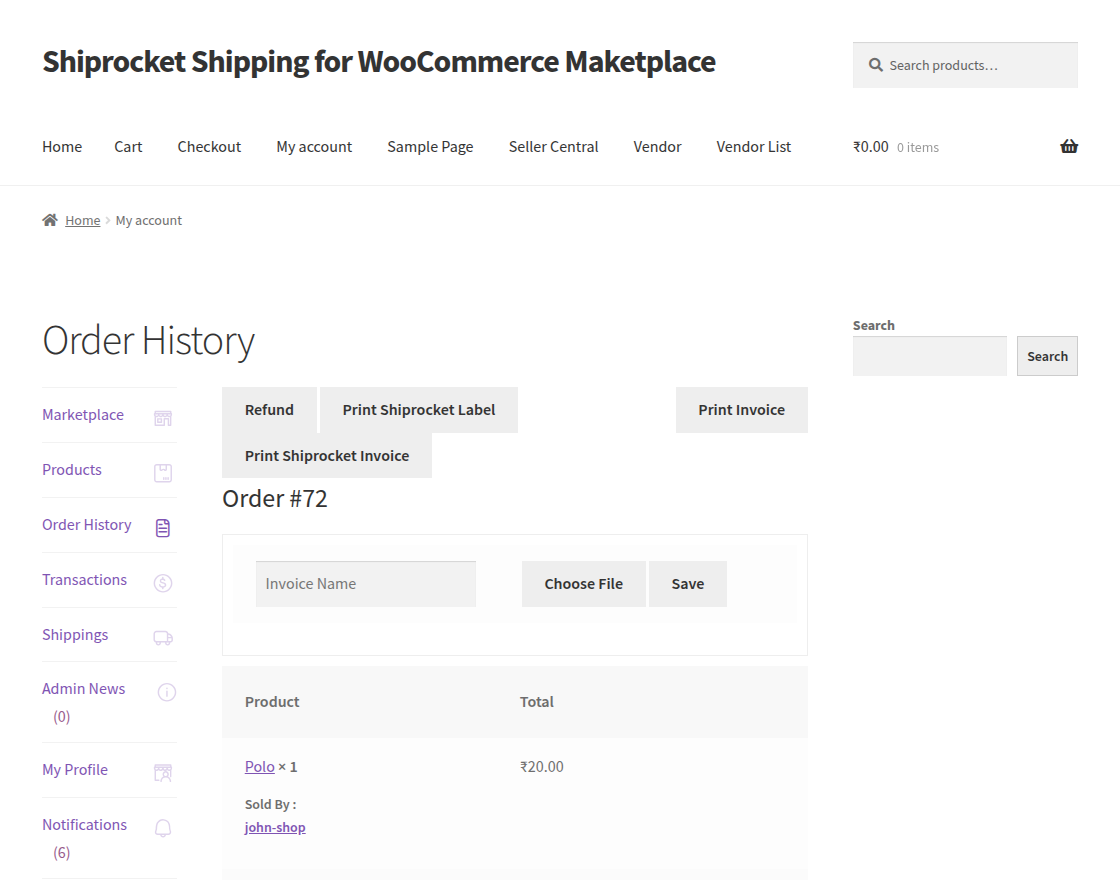Screen dimensions: 1120x880
Task: Open Marketplace in the account sidebar
Action: pyautogui.click(x=83, y=415)
